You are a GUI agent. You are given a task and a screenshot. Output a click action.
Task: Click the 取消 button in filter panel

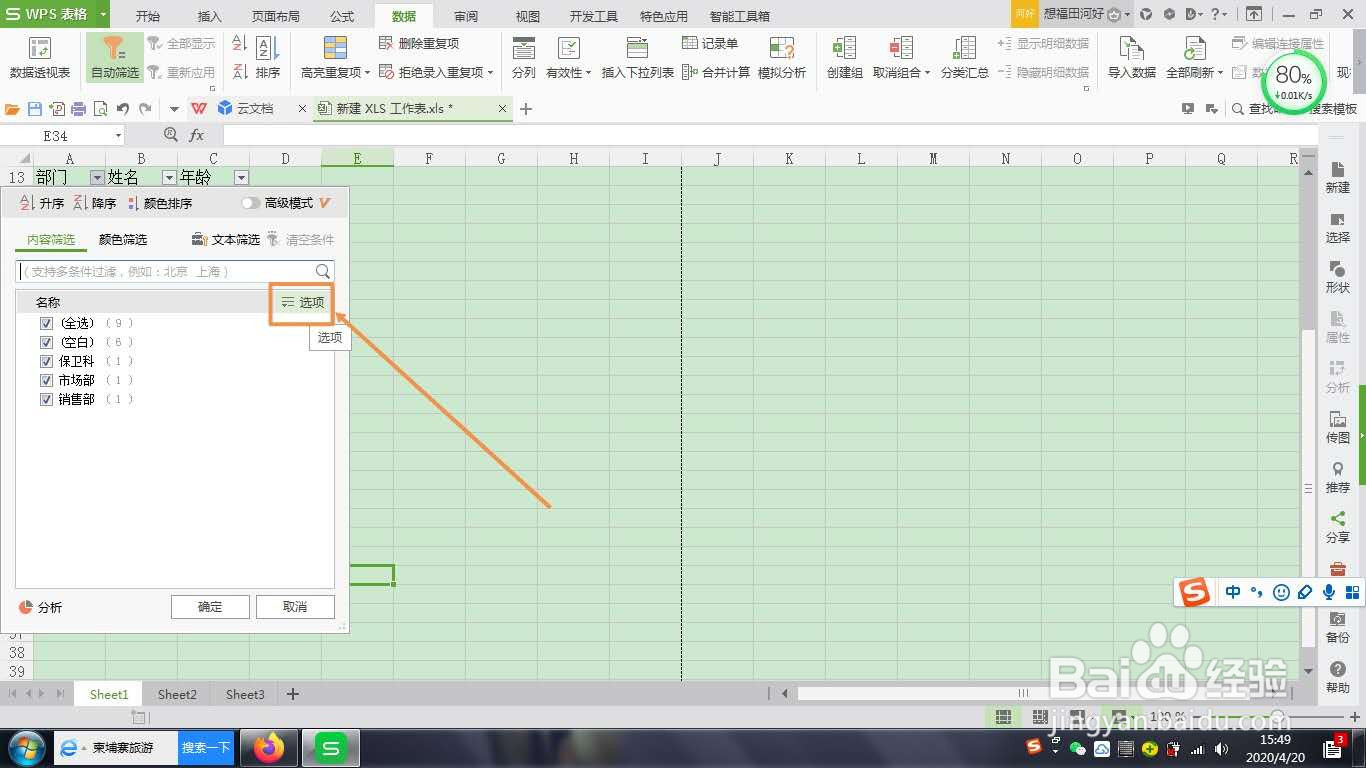click(x=295, y=607)
